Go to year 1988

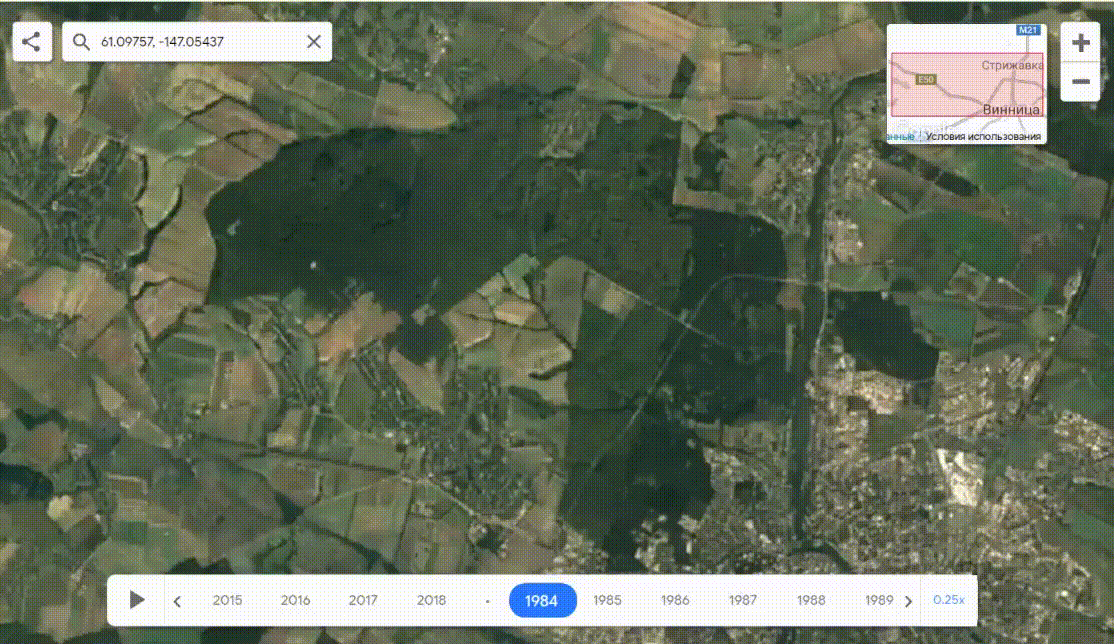coord(811,600)
